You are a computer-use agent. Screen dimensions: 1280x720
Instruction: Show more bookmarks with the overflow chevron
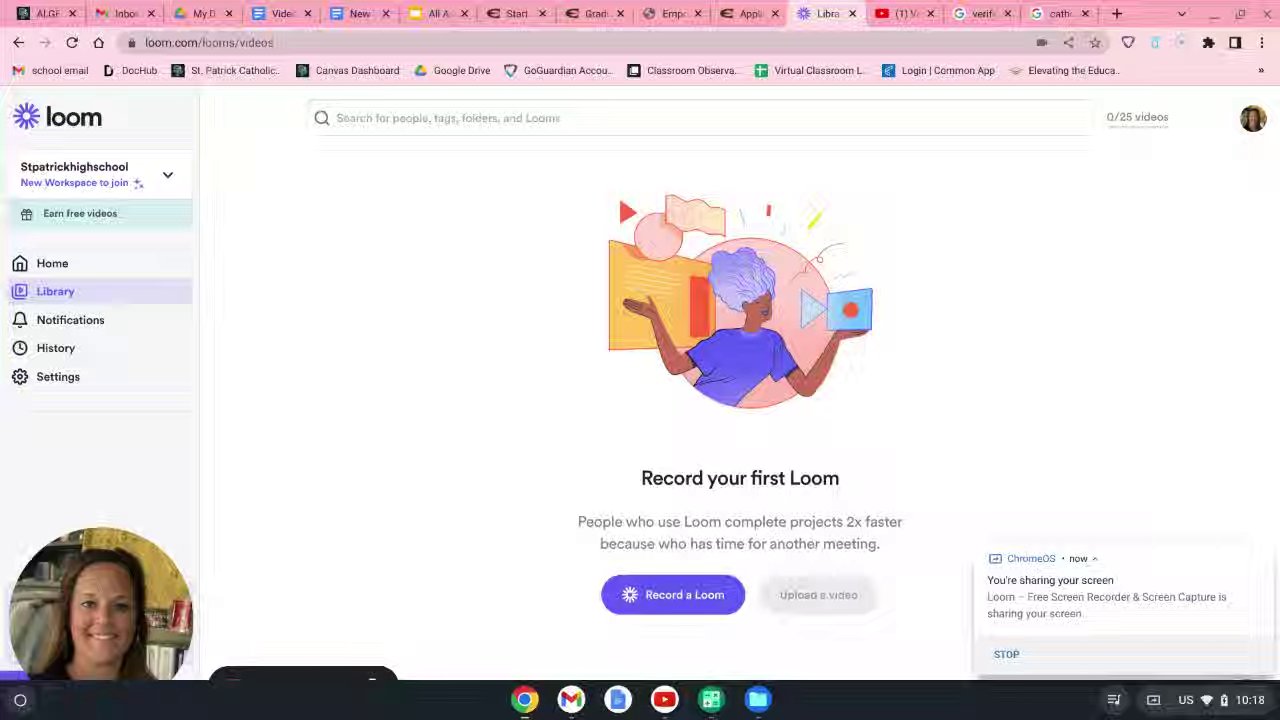1261,71
